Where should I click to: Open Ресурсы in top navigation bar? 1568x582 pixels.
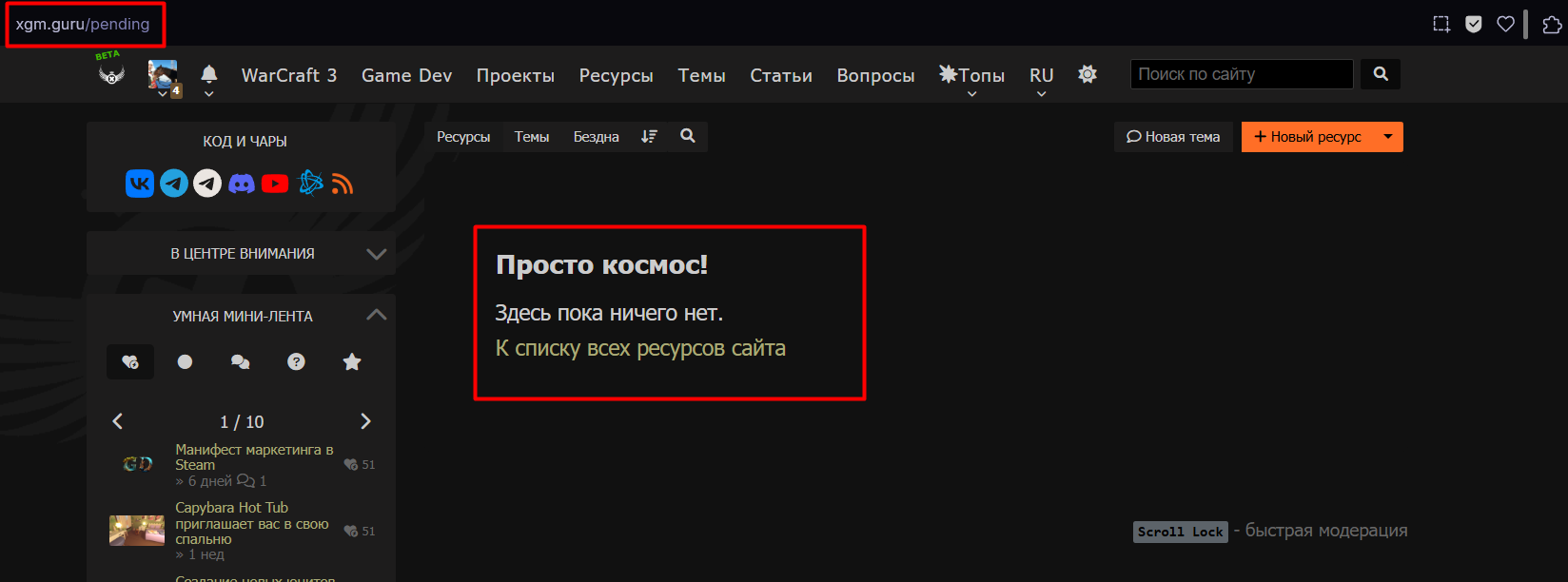click(617, 75)
